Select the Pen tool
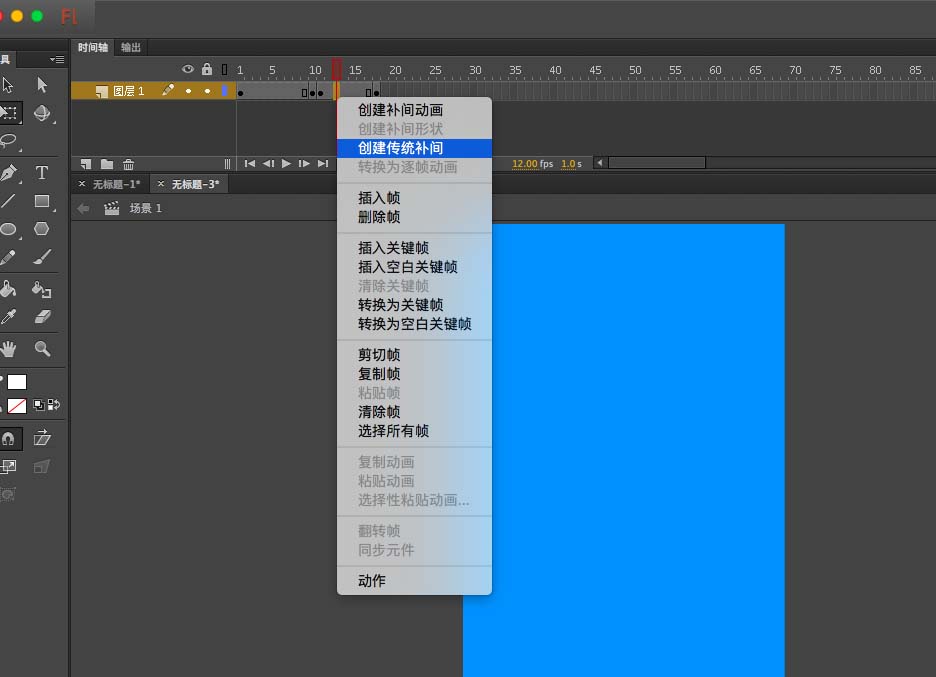The height and width of the screenshot is (677, 936). click(x=8, y=173)
